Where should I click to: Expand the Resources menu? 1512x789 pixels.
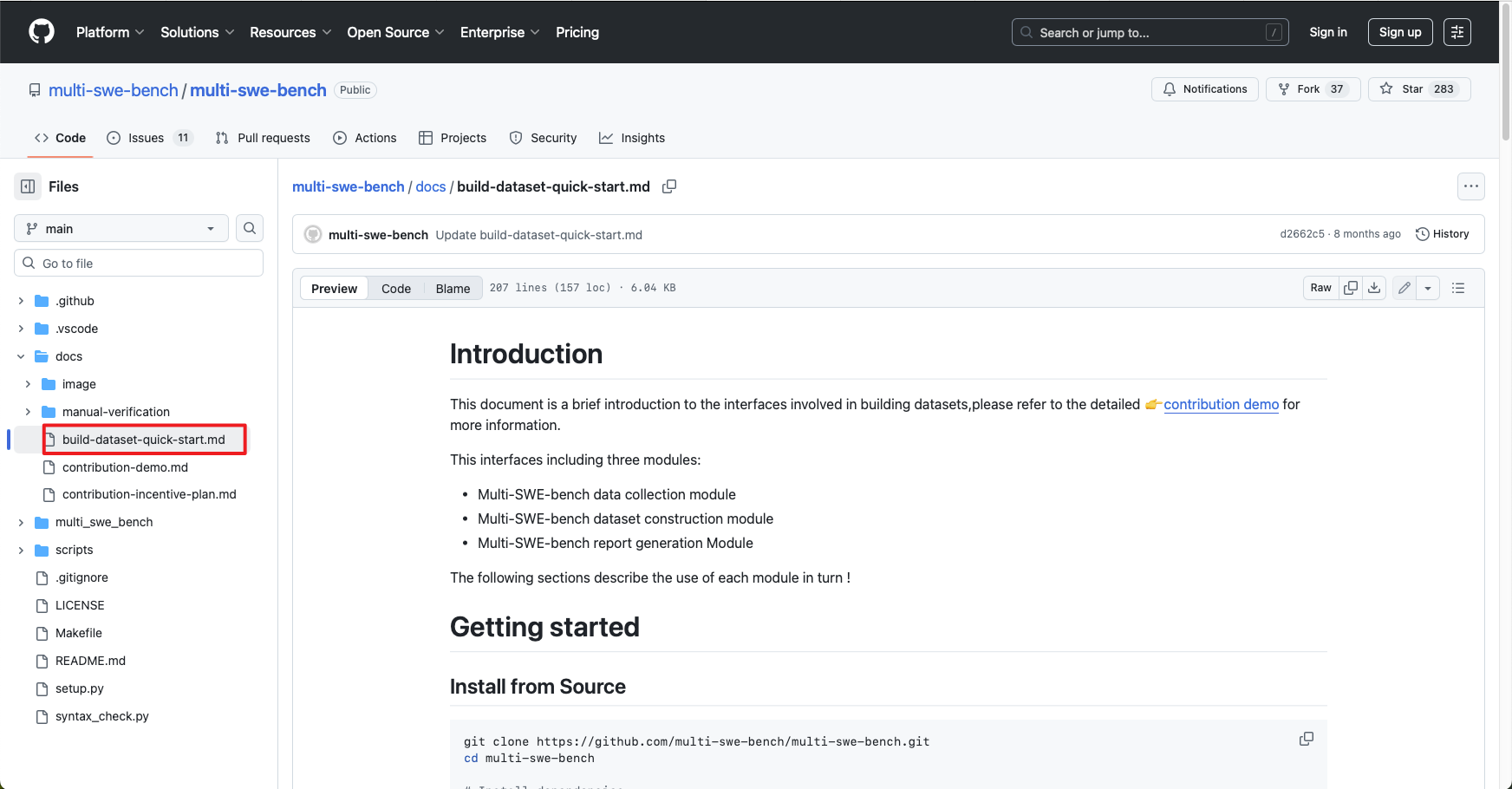[x=290, y=32]
